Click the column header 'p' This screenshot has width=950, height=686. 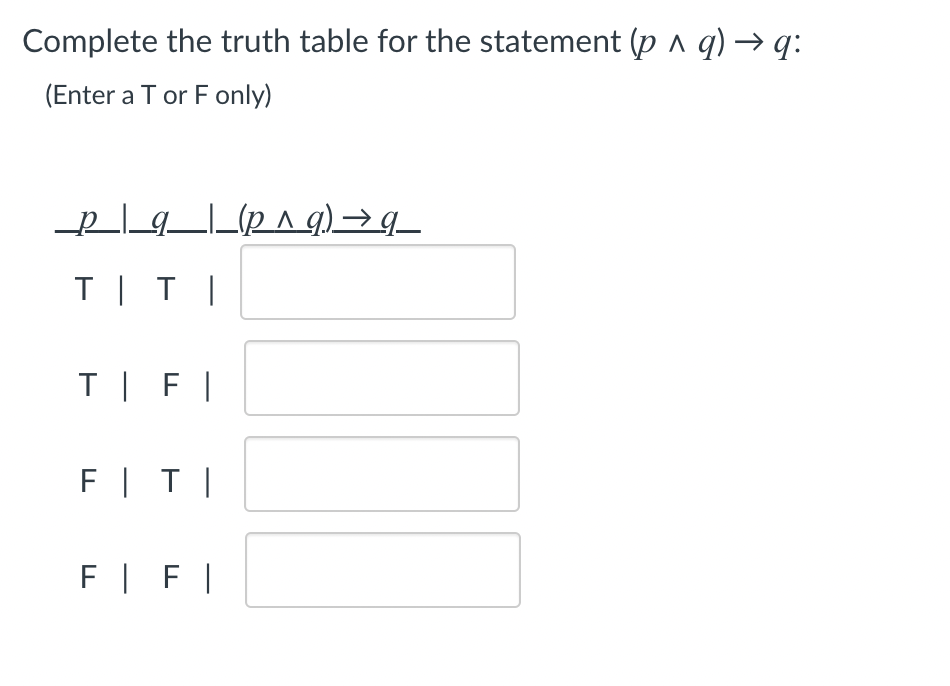click(x=84, y=220)
